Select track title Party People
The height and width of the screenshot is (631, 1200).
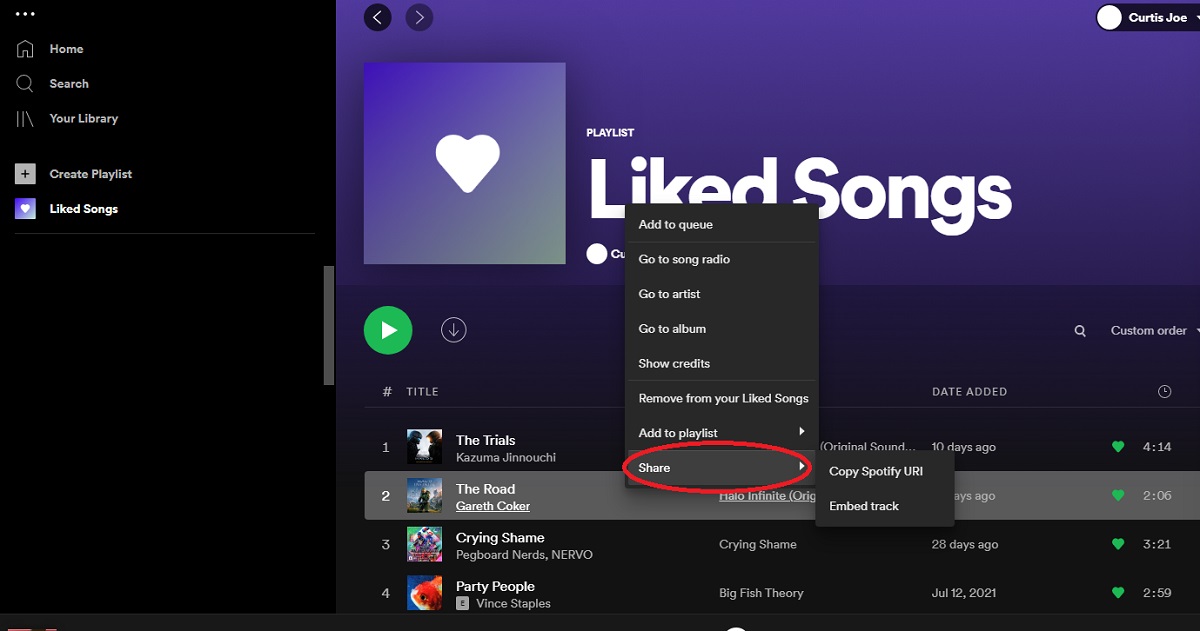pos(495,586)
